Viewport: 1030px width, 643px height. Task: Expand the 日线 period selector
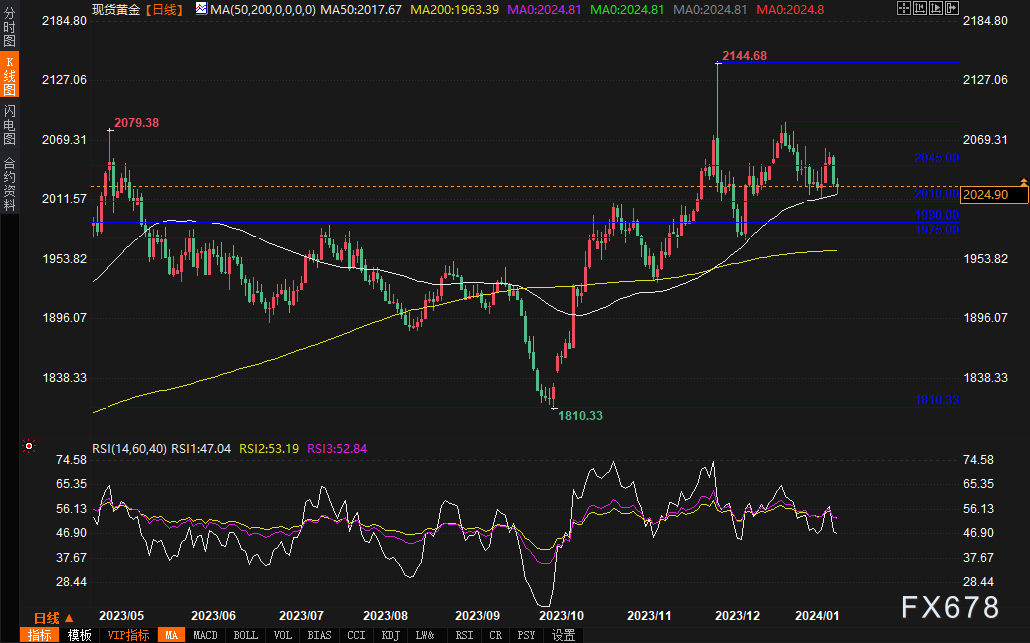pyautogui.click(x=54, y=618)
